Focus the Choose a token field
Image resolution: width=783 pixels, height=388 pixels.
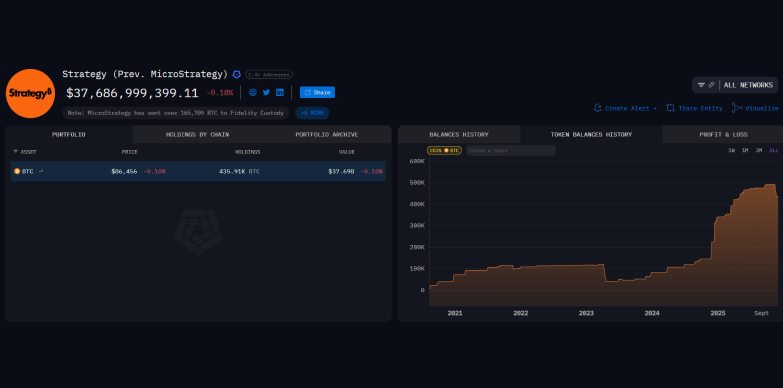(x=511, y=150)
